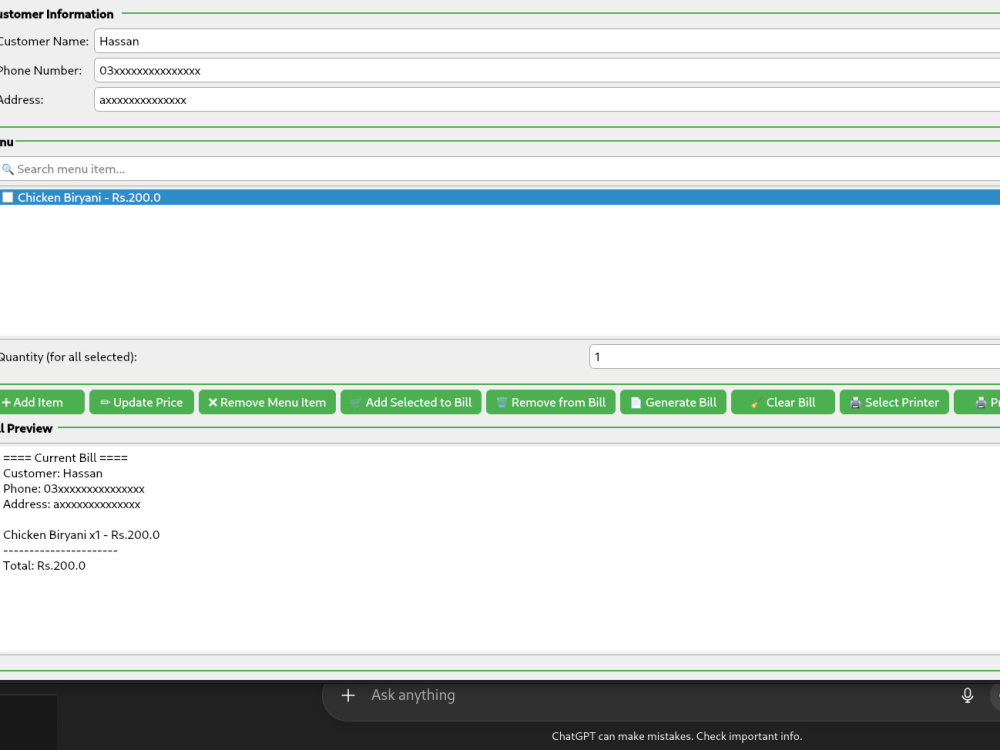Focus the Address field
The image size is (1000, 750).
coord(547,99)
